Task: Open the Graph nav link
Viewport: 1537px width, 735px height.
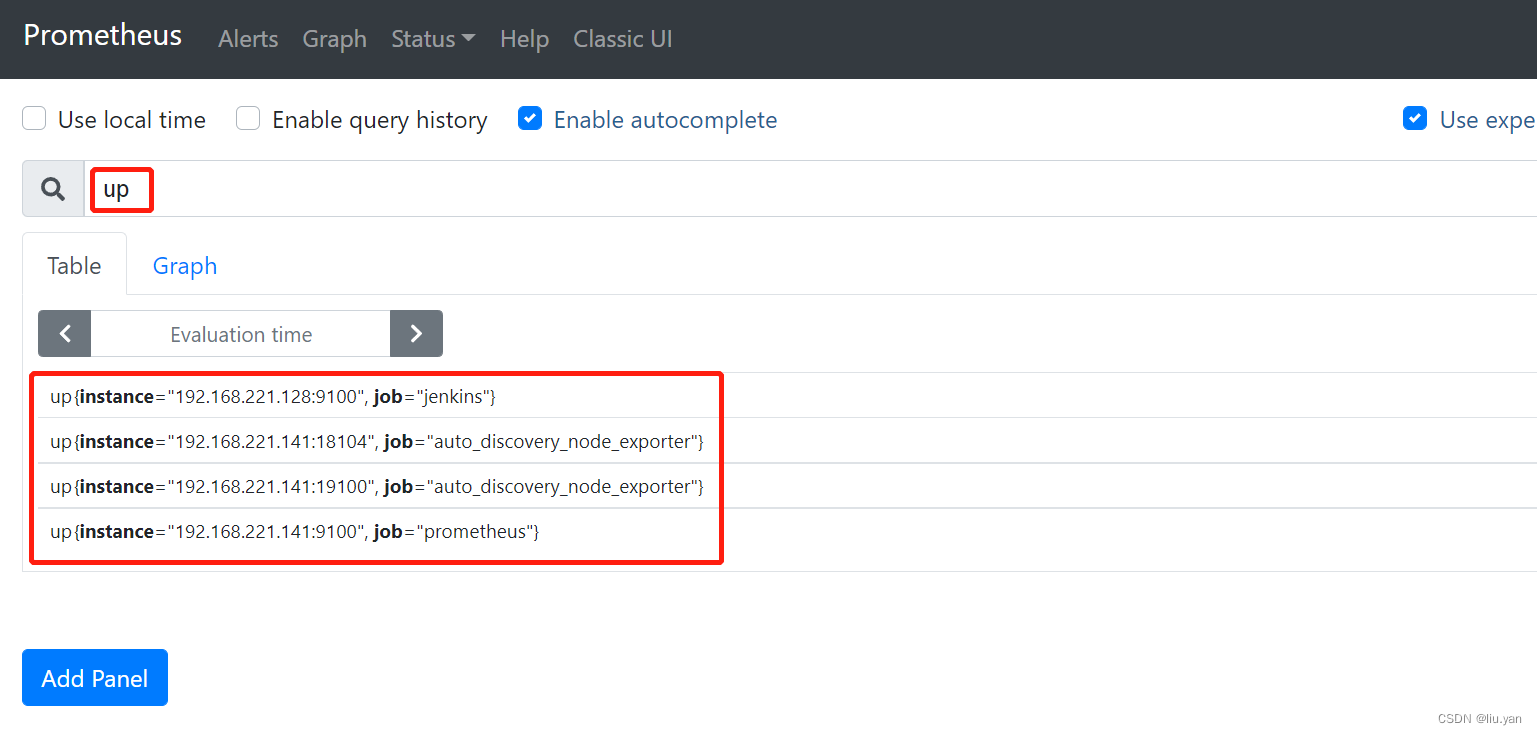Action: point(334,39)
